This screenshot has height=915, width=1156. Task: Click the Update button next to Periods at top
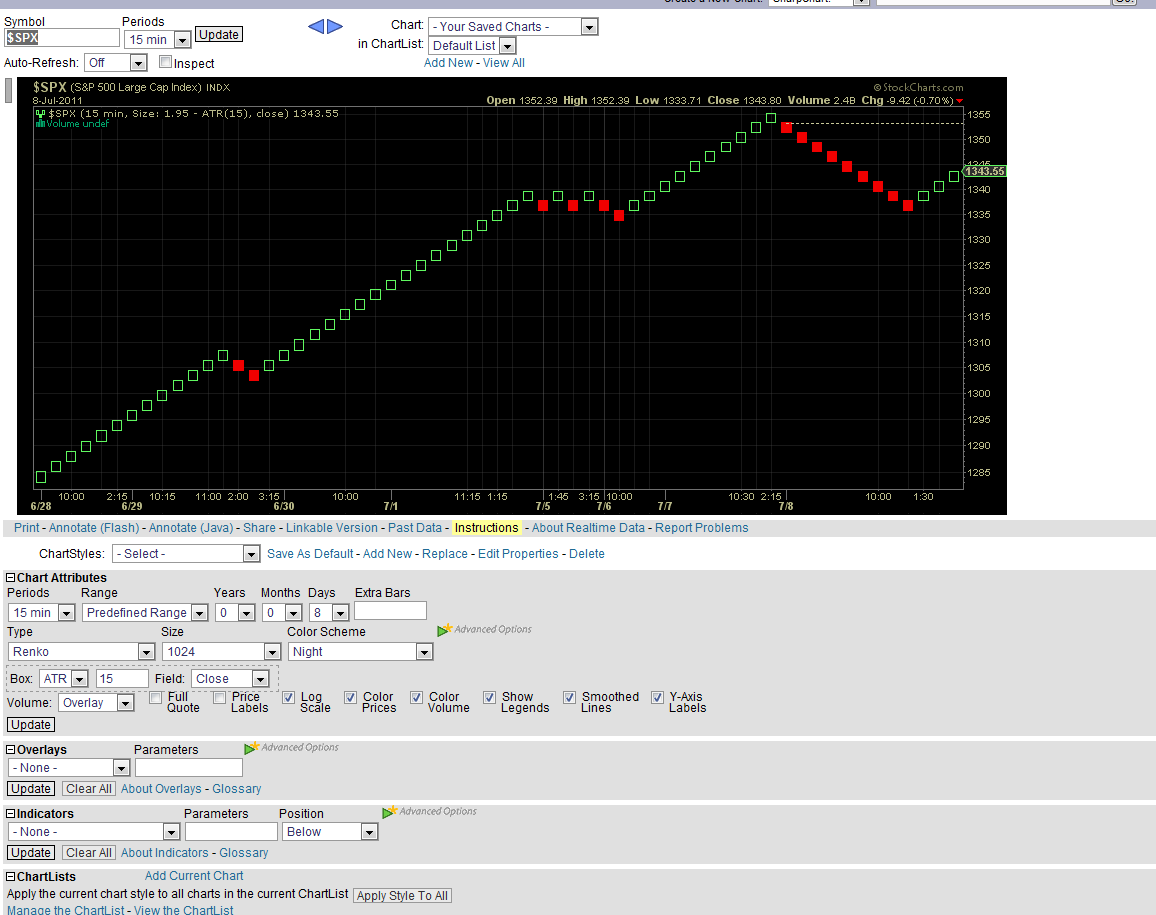coord(219,35)
